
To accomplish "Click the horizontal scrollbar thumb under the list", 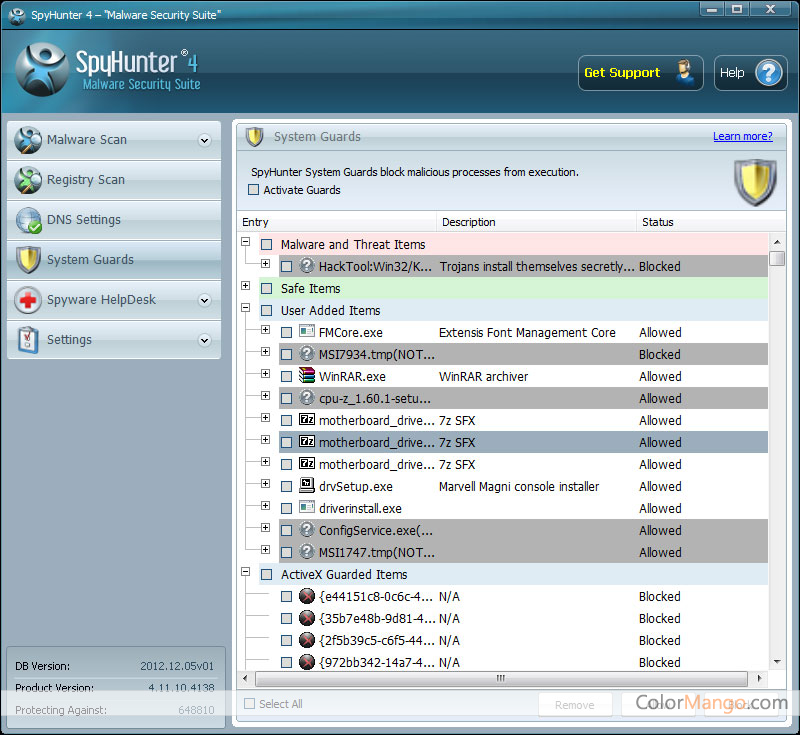I will tap(501, 678).
